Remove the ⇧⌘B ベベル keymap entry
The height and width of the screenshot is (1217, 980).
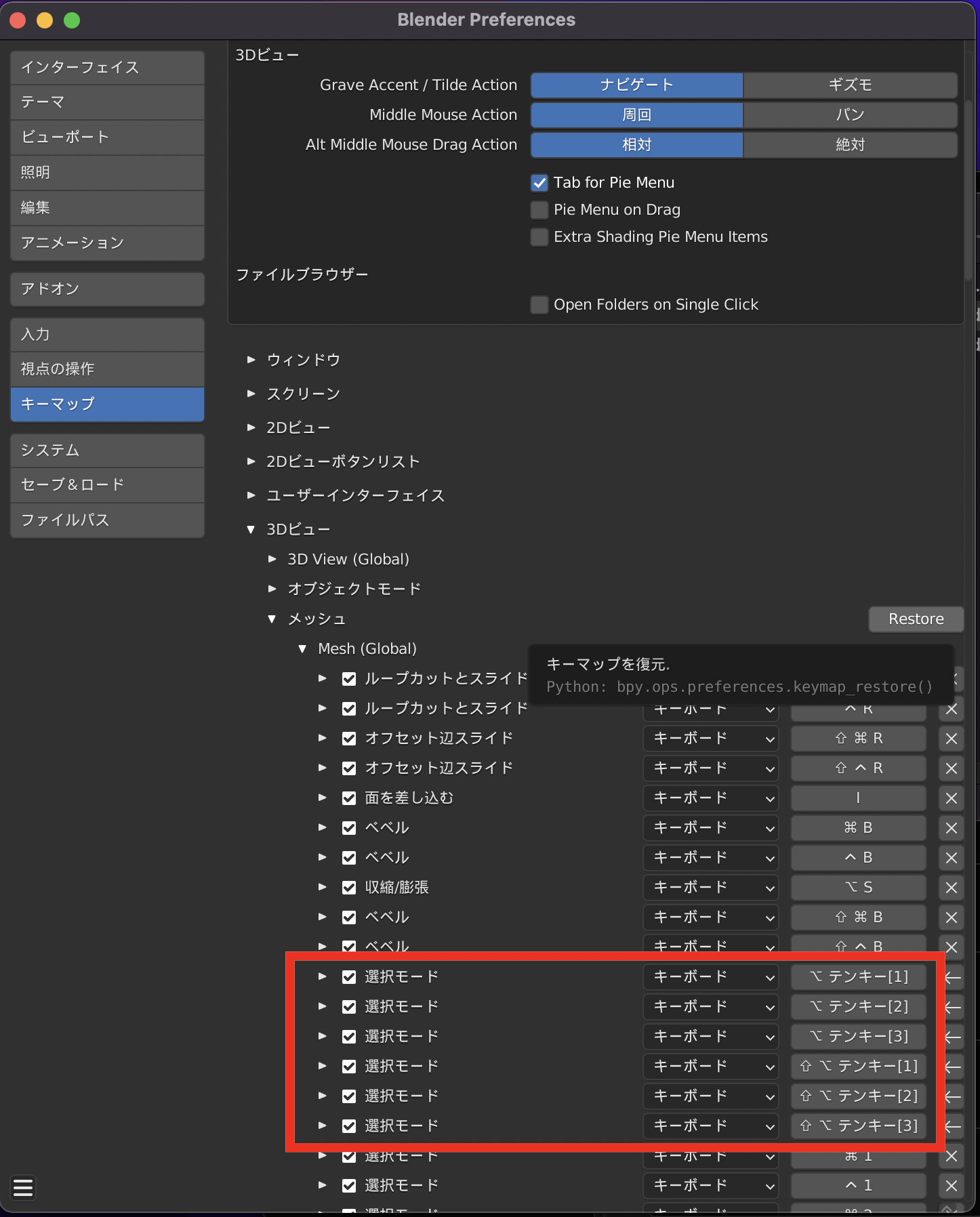click(951, 917)
